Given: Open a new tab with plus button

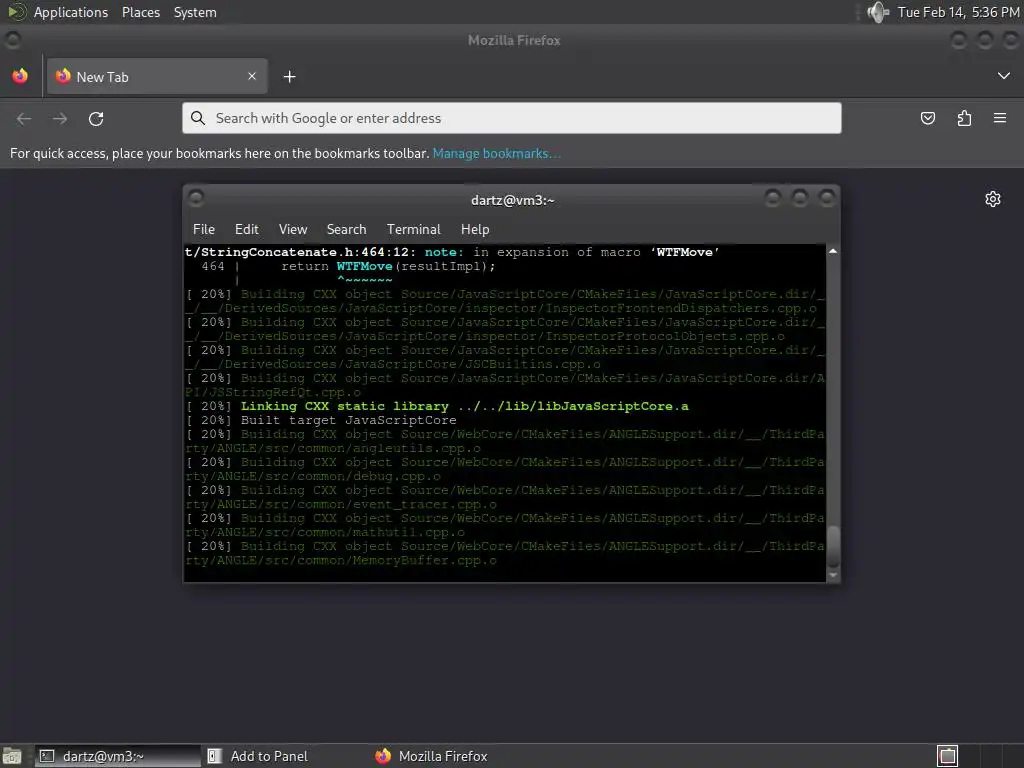Looking at the screenshot, I should coord(289,77).
